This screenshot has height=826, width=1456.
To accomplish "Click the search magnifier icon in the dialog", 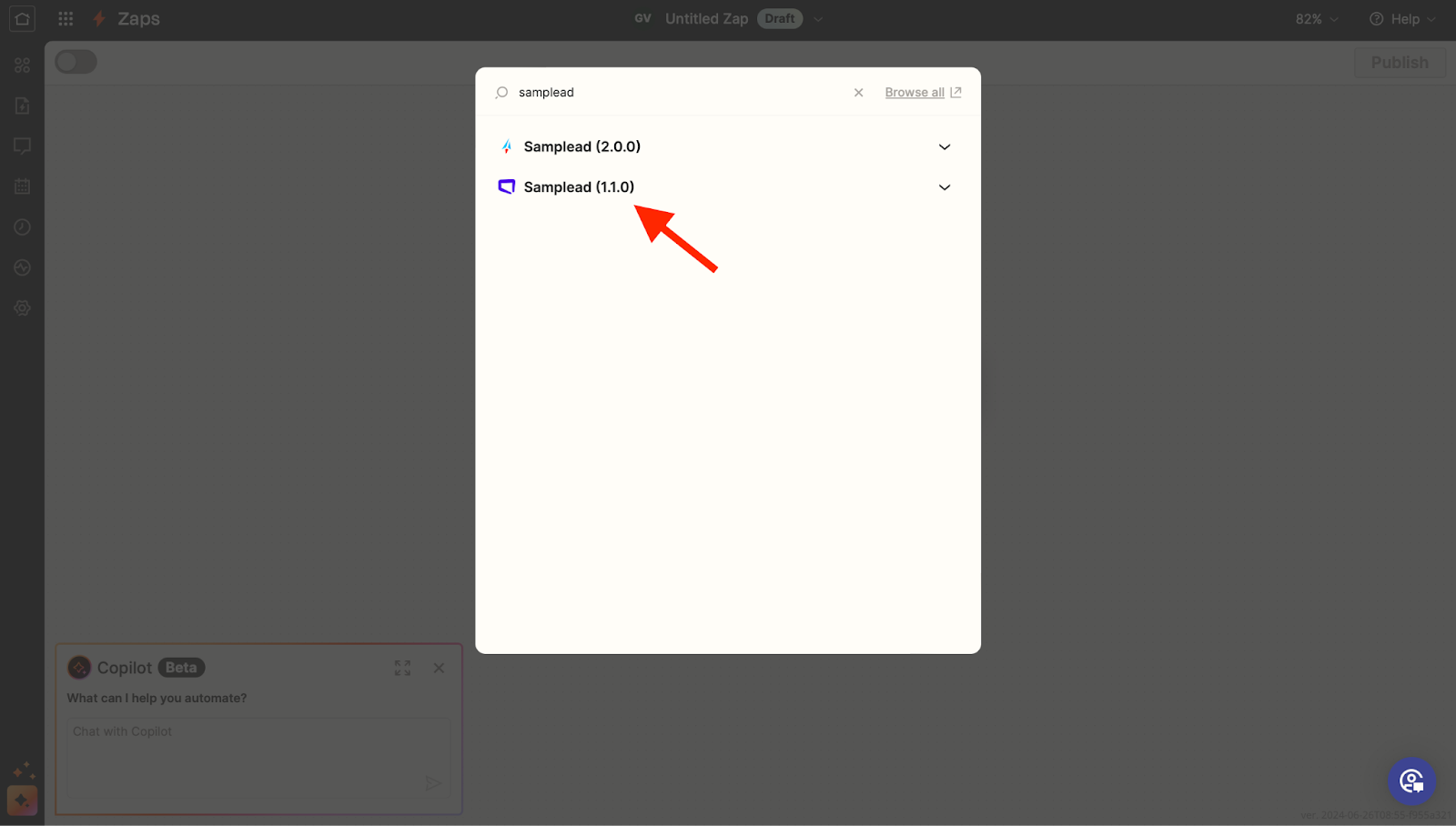I will [x=501, y=93].
